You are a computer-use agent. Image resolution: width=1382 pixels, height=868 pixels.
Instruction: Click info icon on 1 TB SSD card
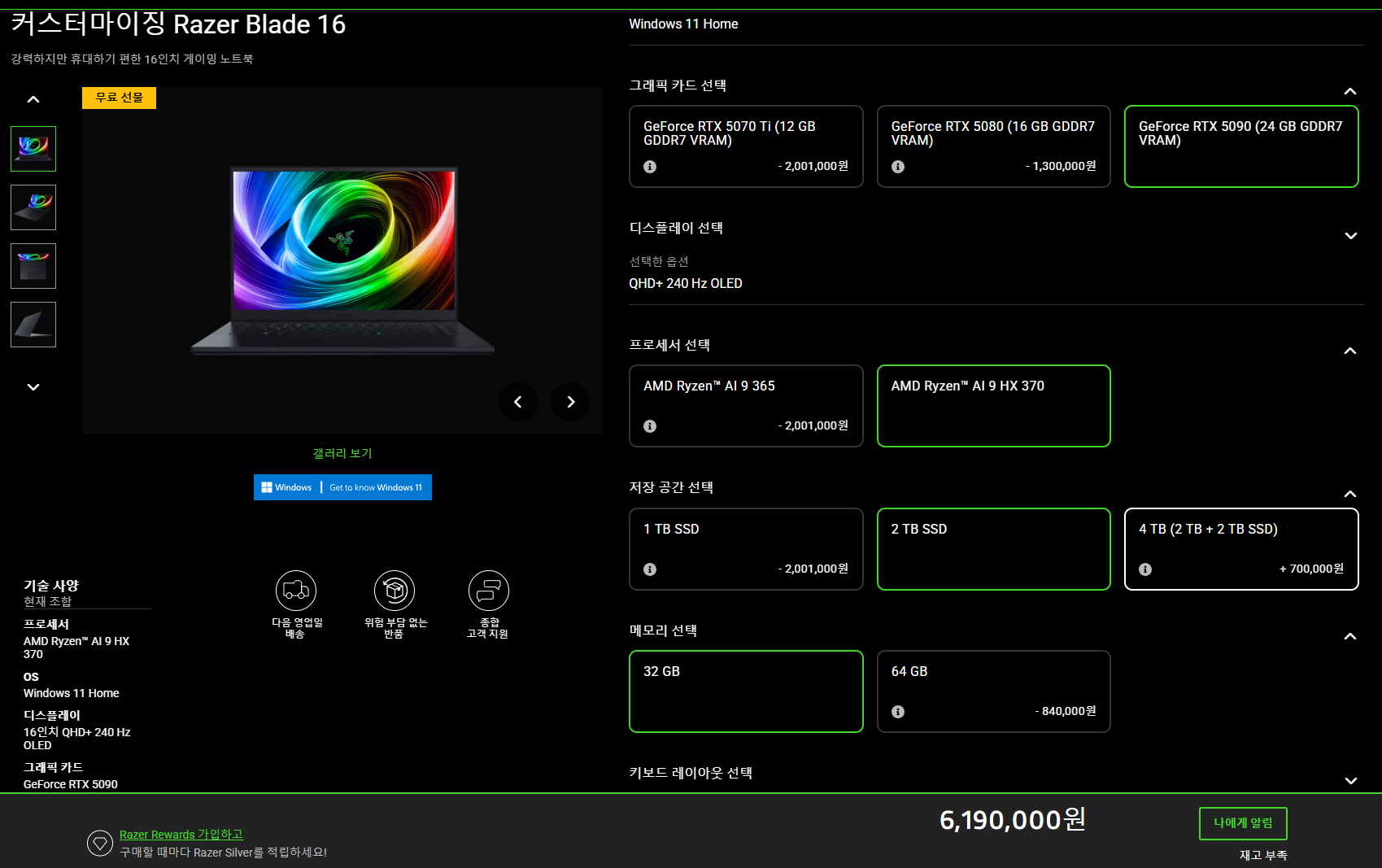650,569
